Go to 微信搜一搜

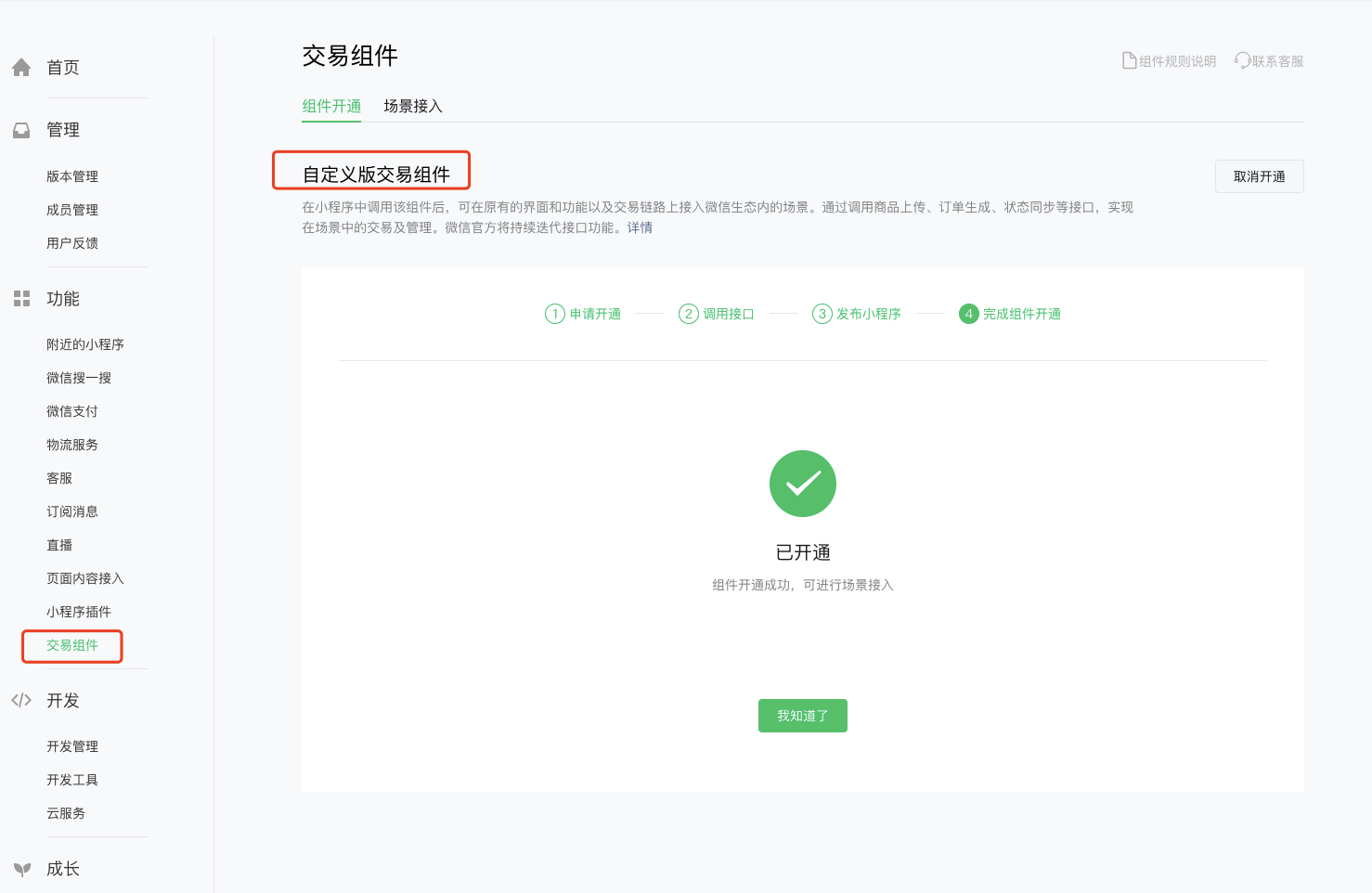[x=79, y=378]
